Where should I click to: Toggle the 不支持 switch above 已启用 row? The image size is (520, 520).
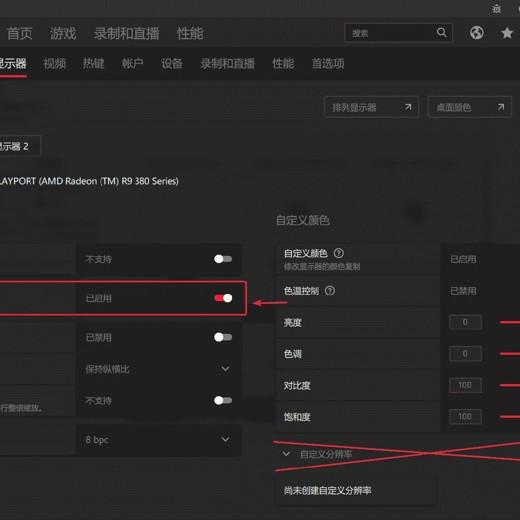(223, 259)
